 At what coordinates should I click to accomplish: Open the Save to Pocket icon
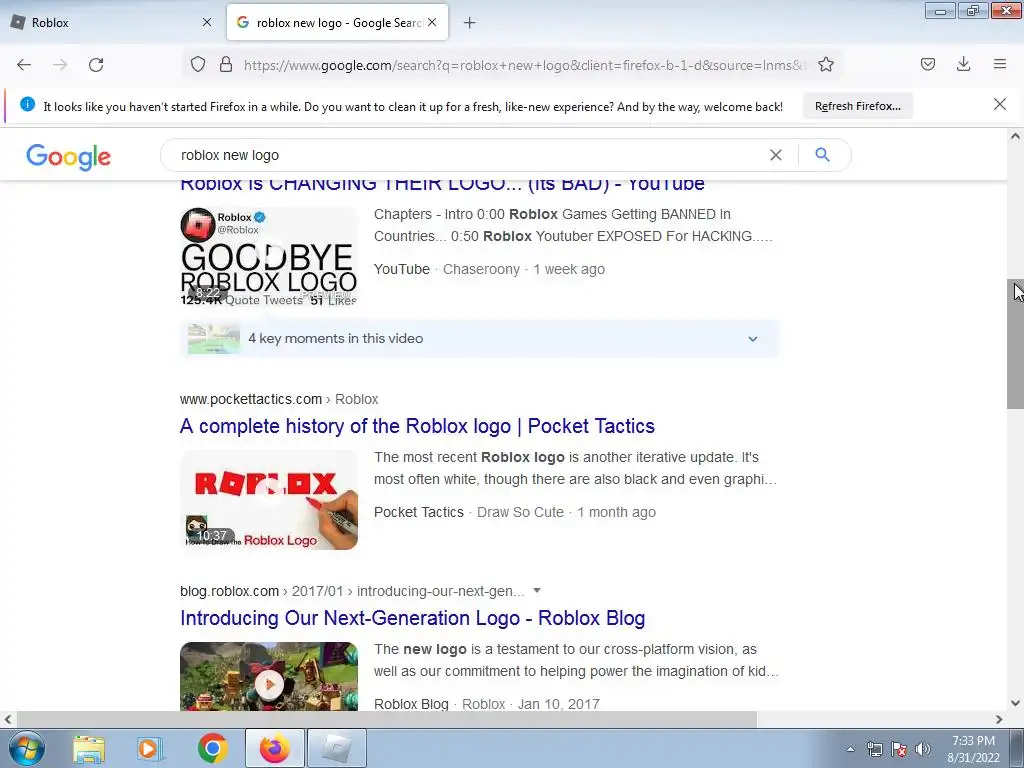pos(927,64)
